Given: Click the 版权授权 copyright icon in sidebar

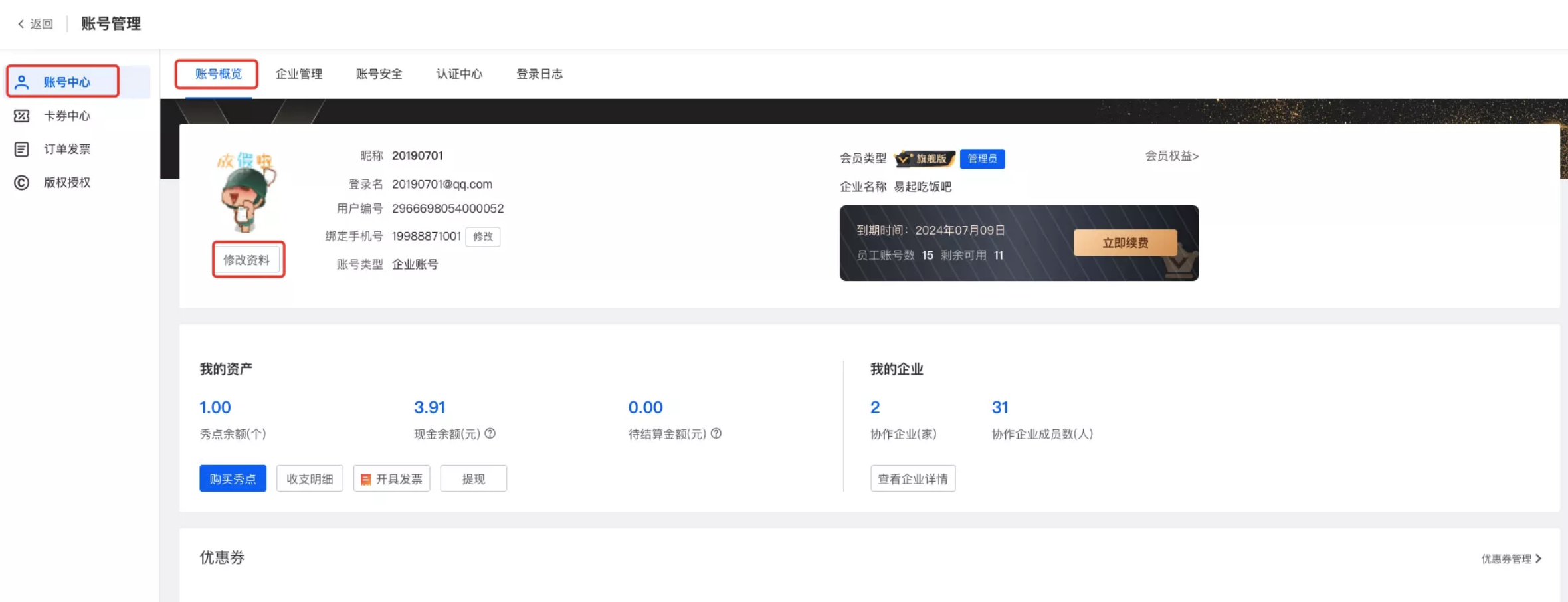Looking at the screenshot, I should pos(22,182).
